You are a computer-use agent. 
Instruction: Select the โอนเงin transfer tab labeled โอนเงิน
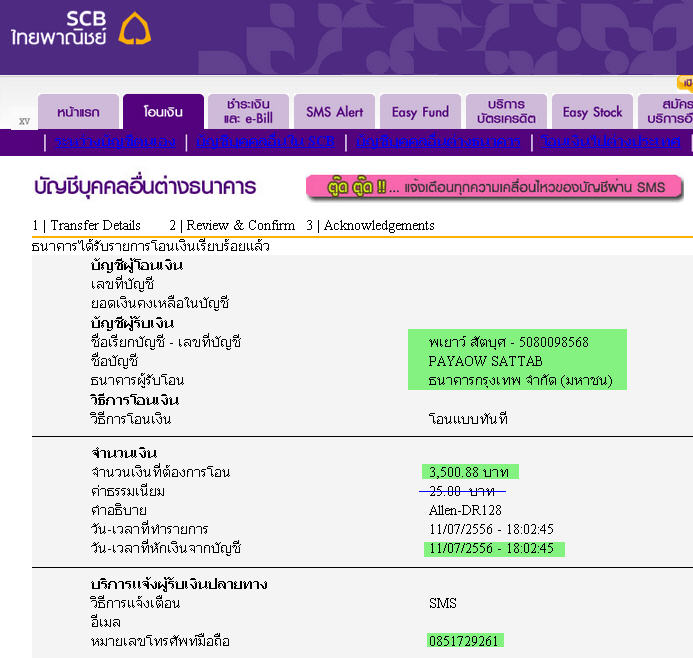(x=163, y=112)
